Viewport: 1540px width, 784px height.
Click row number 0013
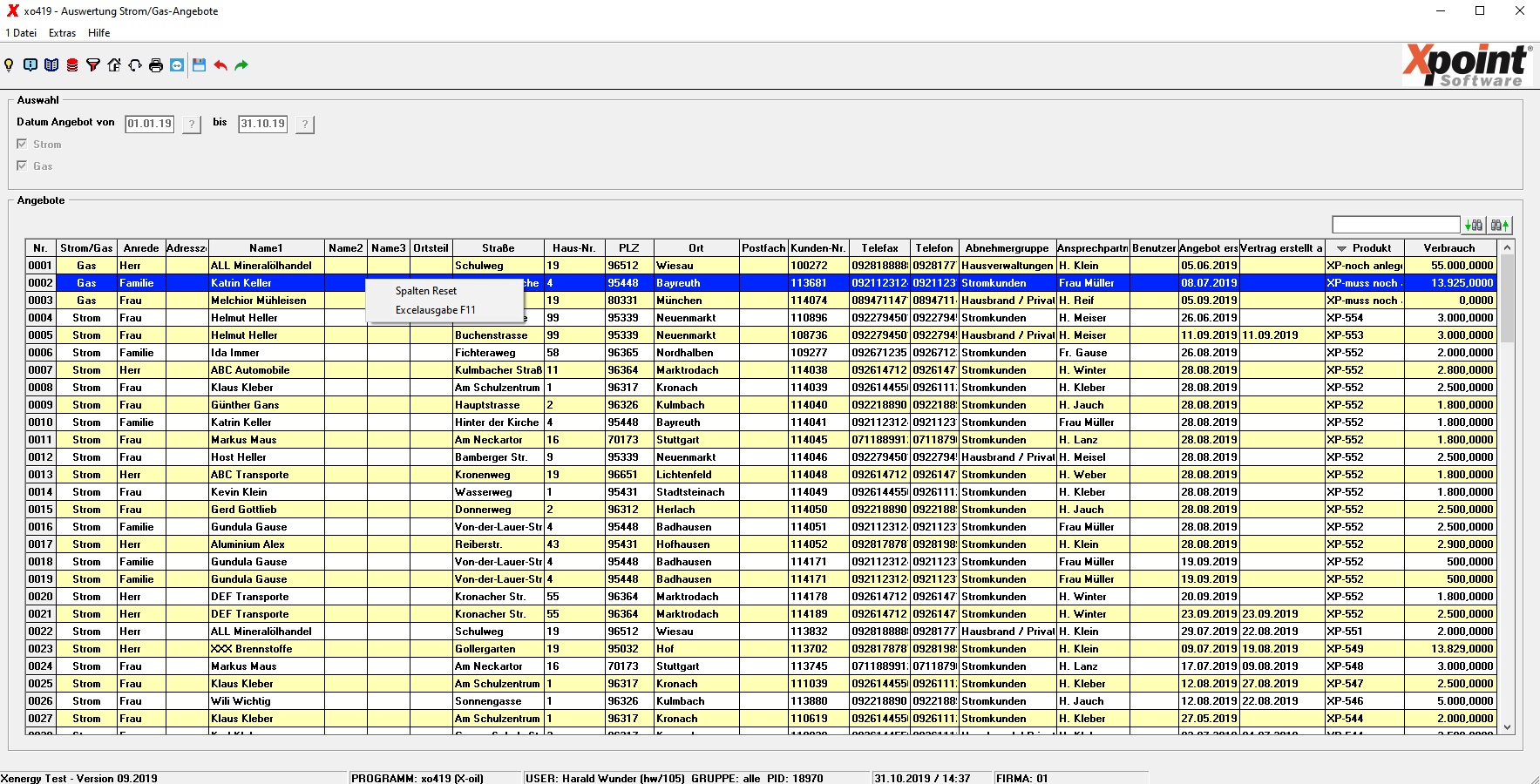[41, 475]
